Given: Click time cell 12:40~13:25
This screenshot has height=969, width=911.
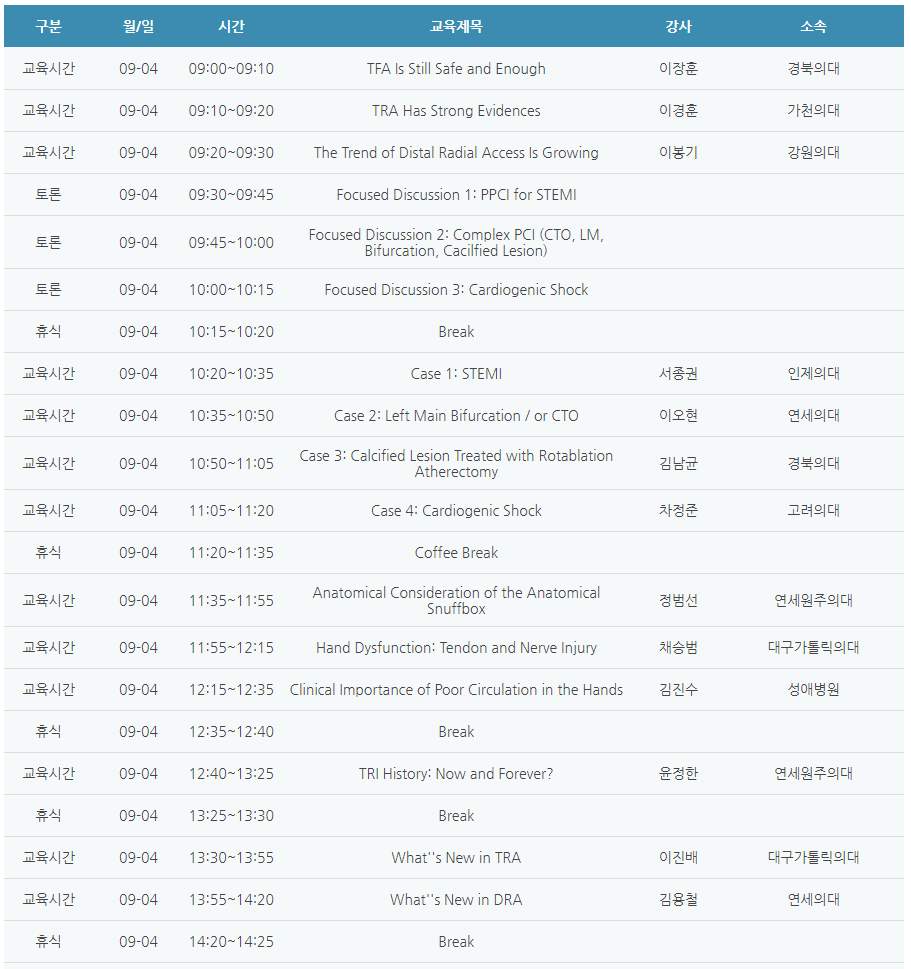Looking at the screenshot, I should click(x=231, y=774).
